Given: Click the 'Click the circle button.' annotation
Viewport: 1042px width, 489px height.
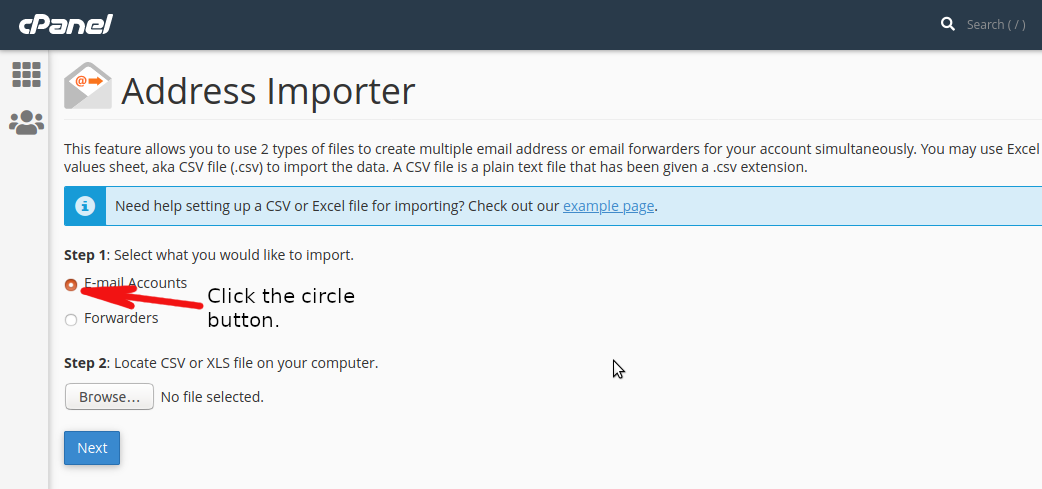Looking at the screenshot, I should 281,308.
